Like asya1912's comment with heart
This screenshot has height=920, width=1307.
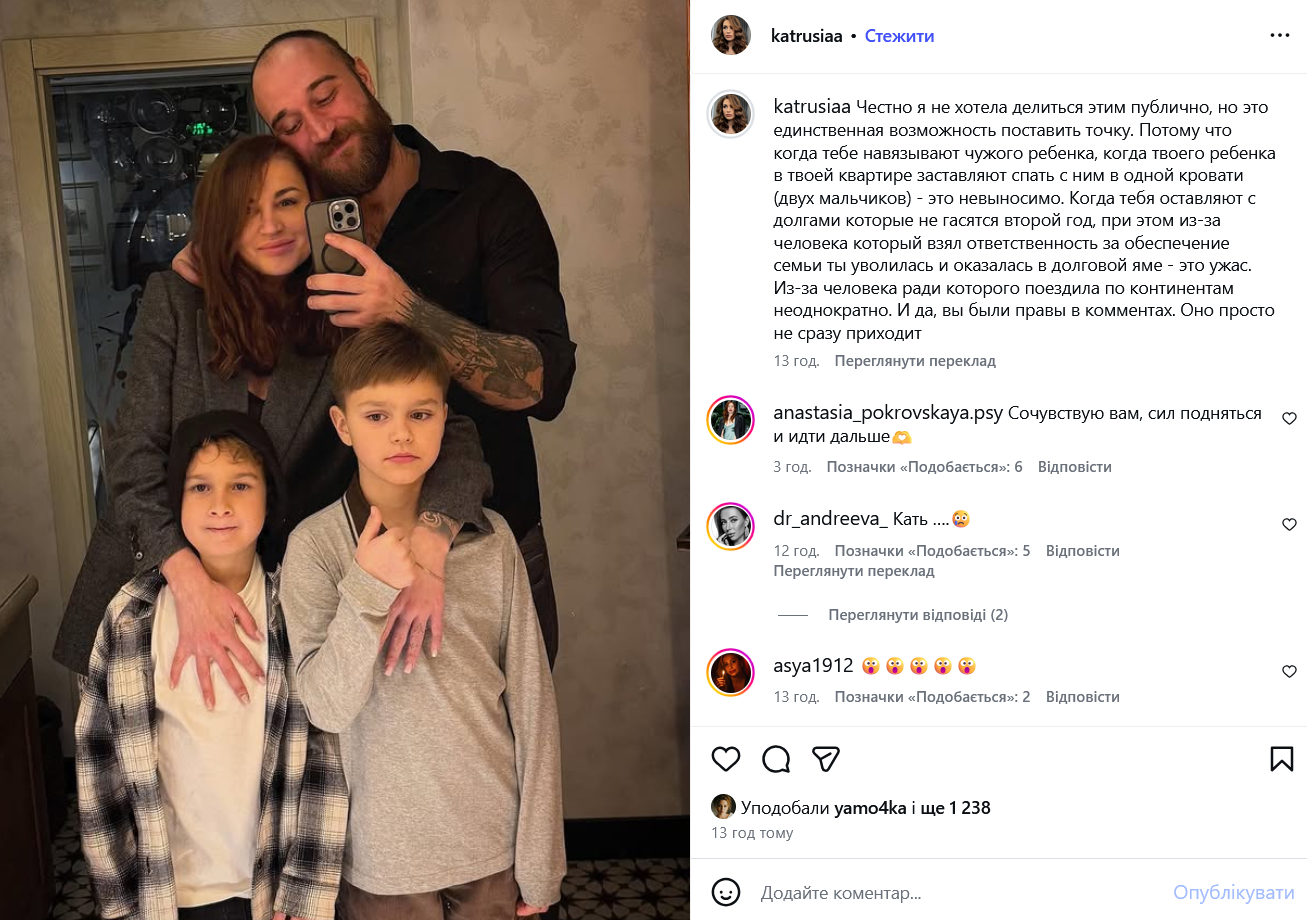point(1289,671)
